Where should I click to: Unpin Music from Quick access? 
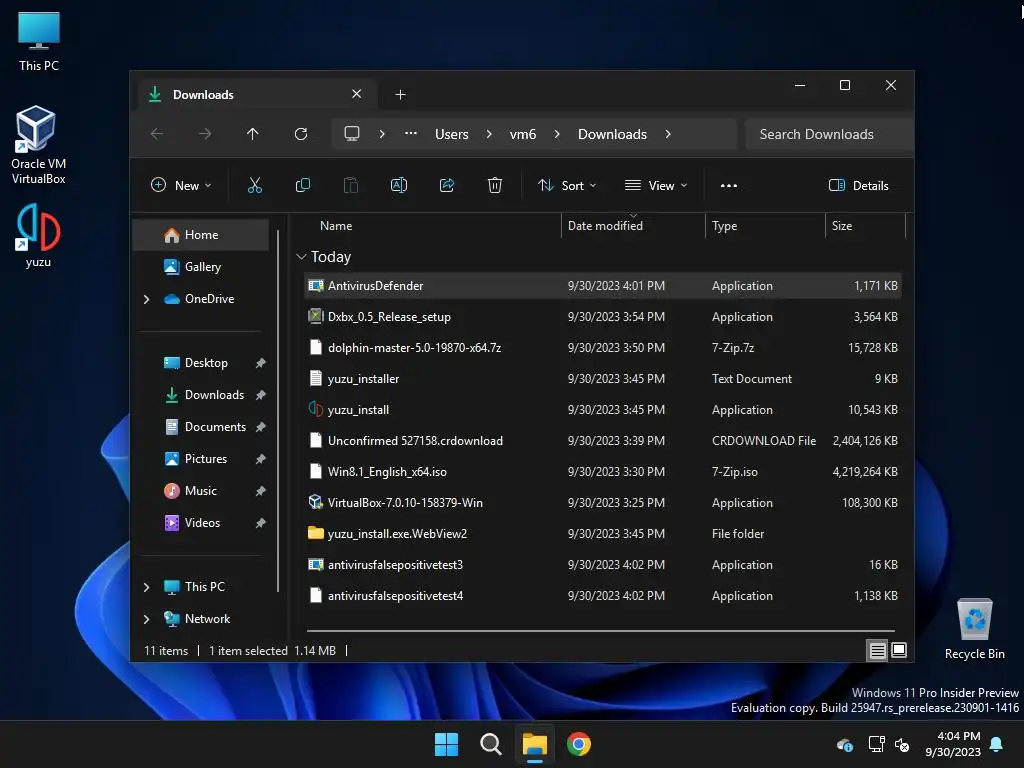click(x=261, y=491)
